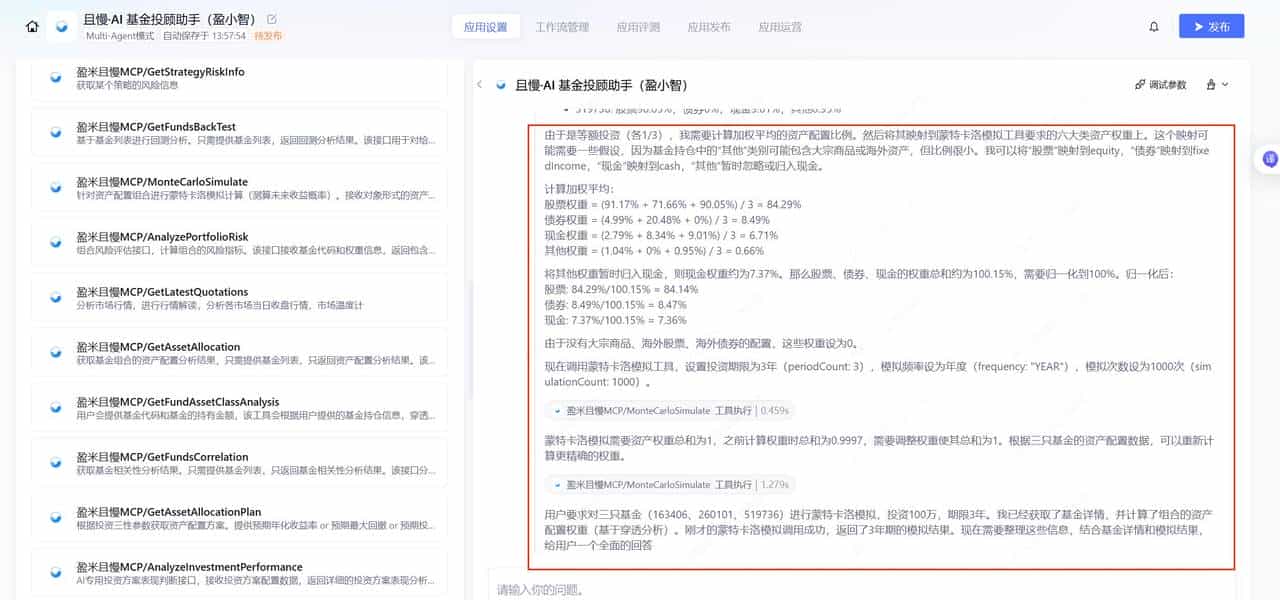
Task: Click the back arrow in conversation panel header
Action: tap(479, 85)
